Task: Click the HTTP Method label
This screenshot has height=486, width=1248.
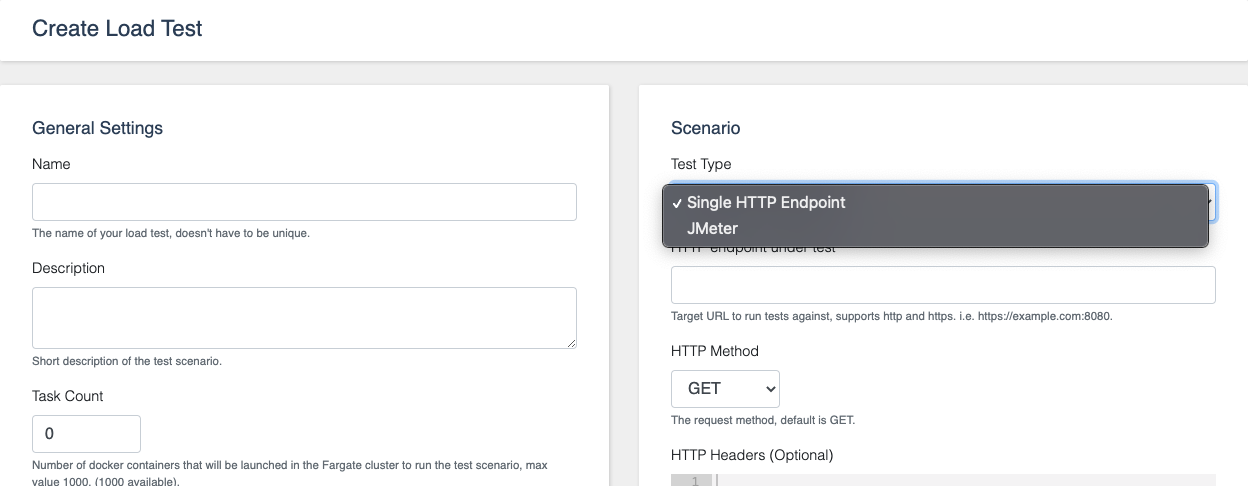Action: click(x=714, y=351)
